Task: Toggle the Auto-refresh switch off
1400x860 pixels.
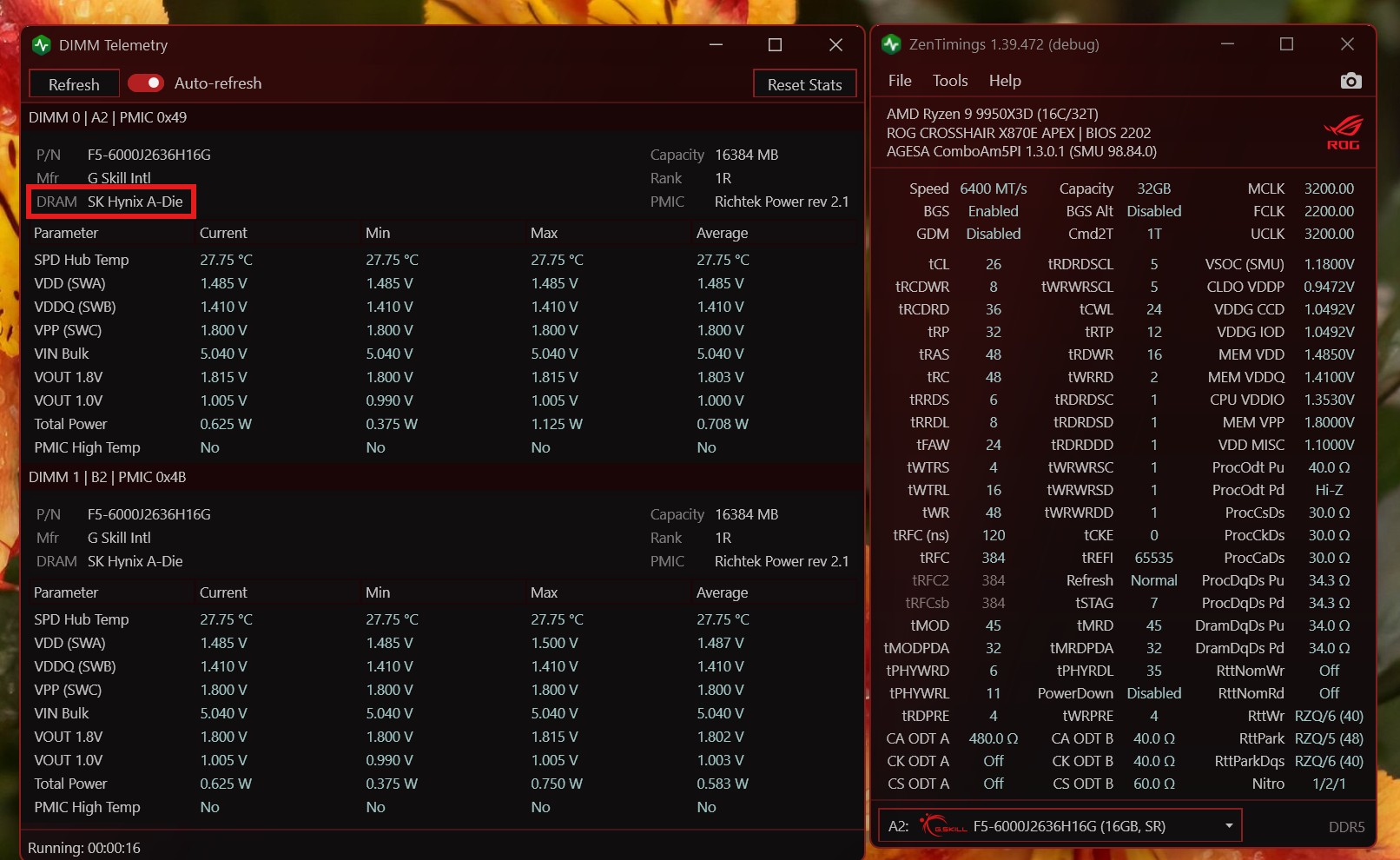Action: 146,83
